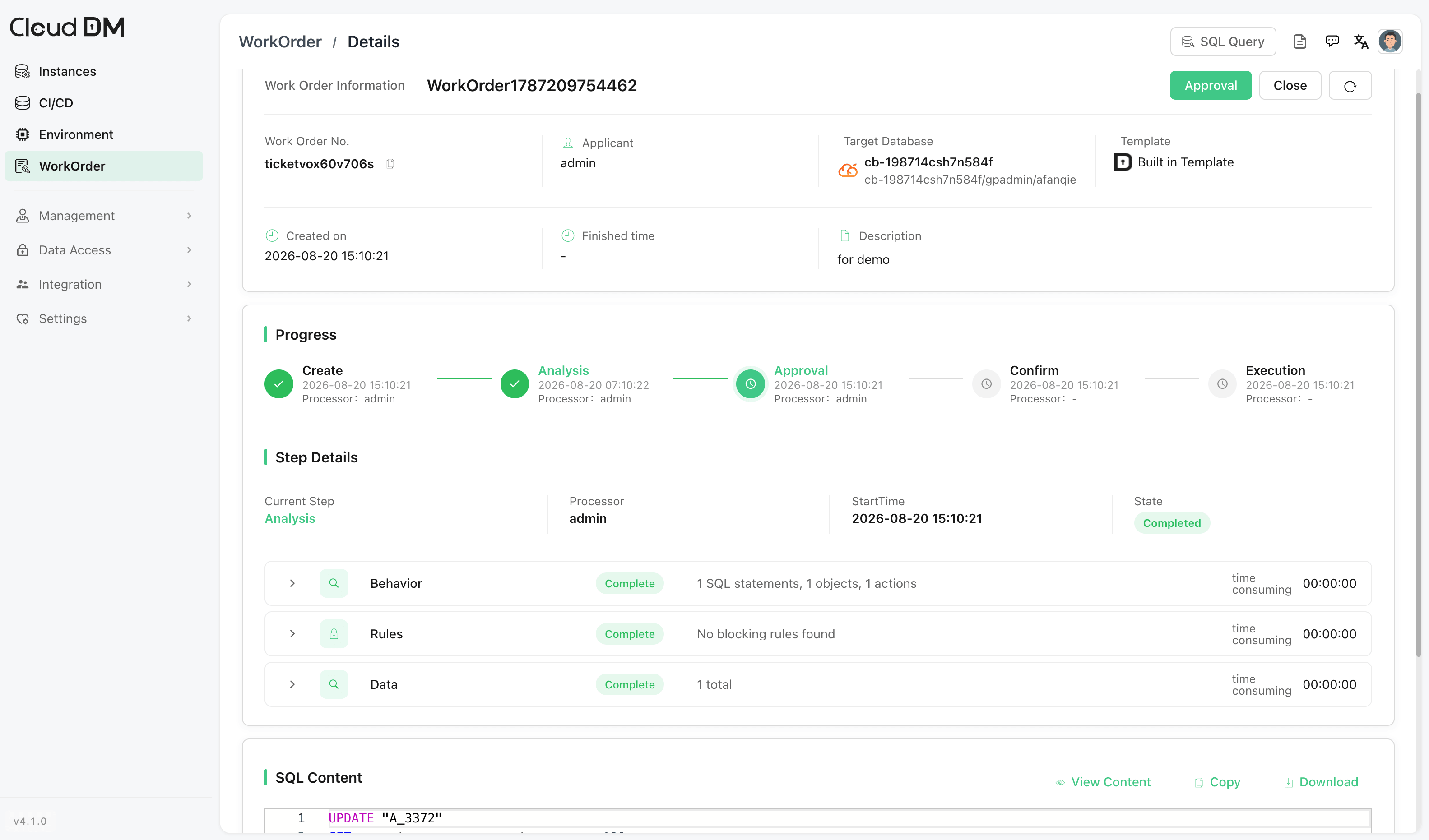The width and height of the screenshot is (1429, 840).
Task: Switch language with translate icon
Action: tap(1361, 42)
